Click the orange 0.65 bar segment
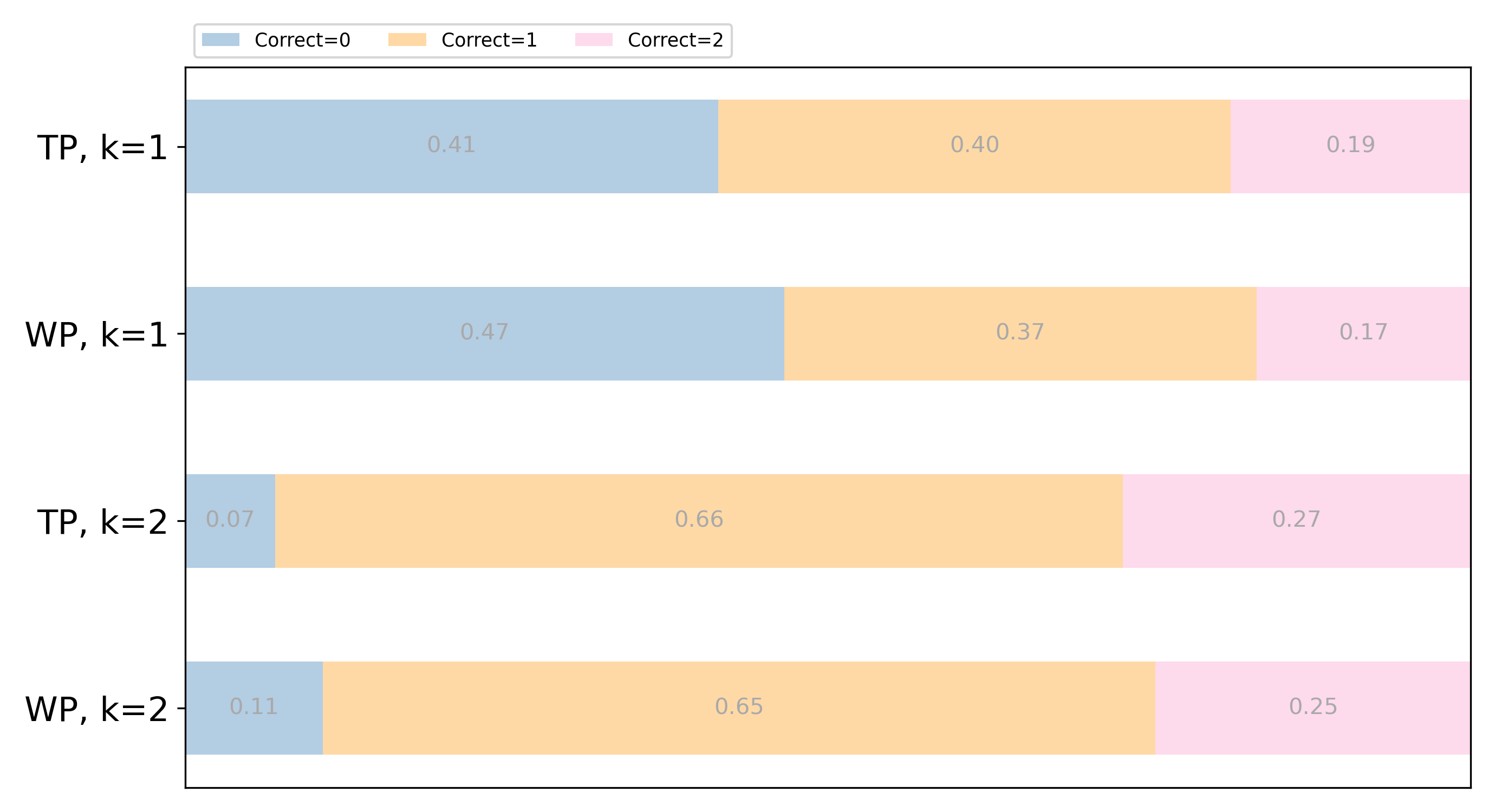Image resolution: width=1495 pixels, height=812 pixels. [739, 730]
